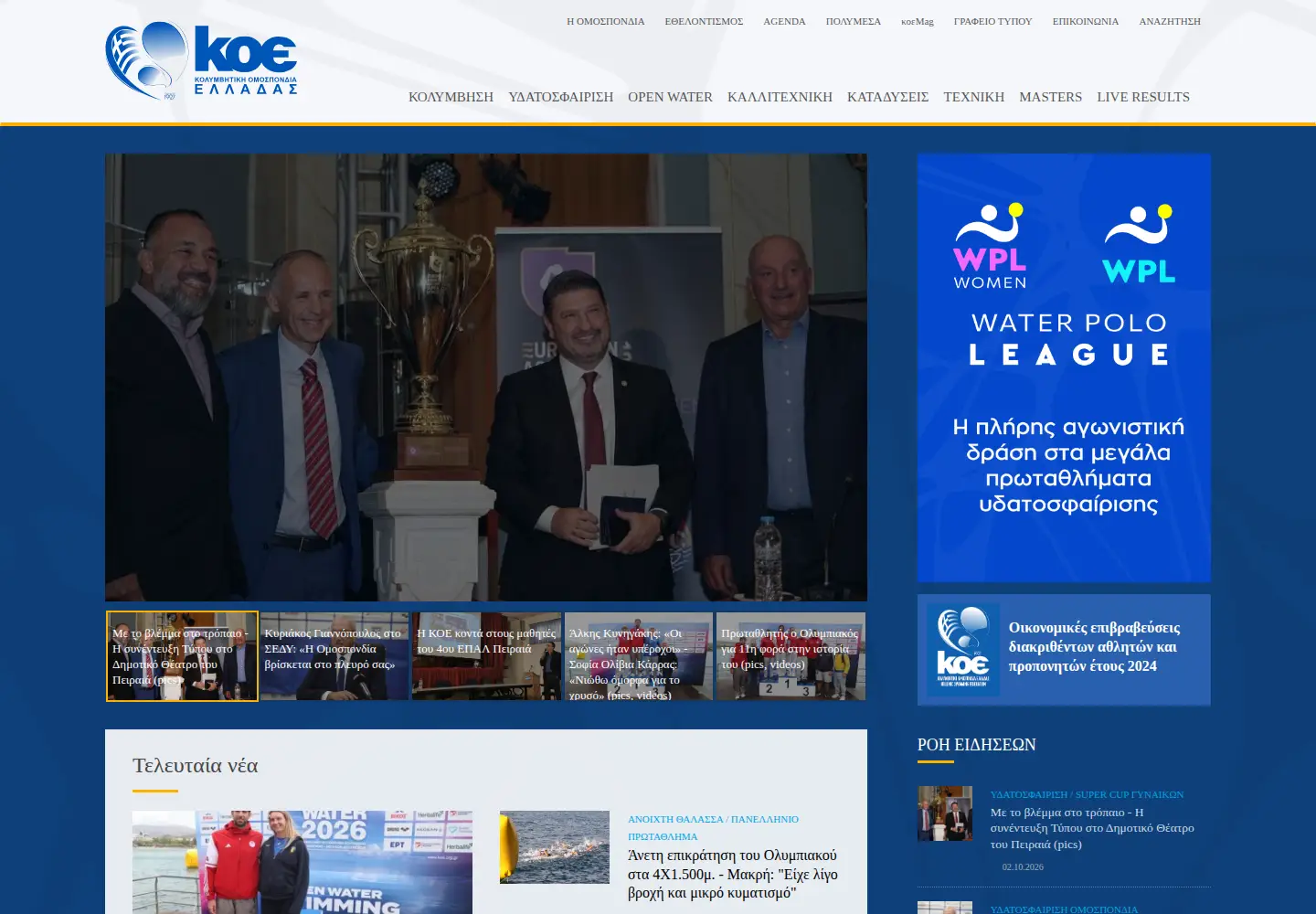Click ΑΝΑΖΗΤΗΣΗ to search the site
Image resolution: width=1316 pixels, height=914 pixels.
point(1170,21)
